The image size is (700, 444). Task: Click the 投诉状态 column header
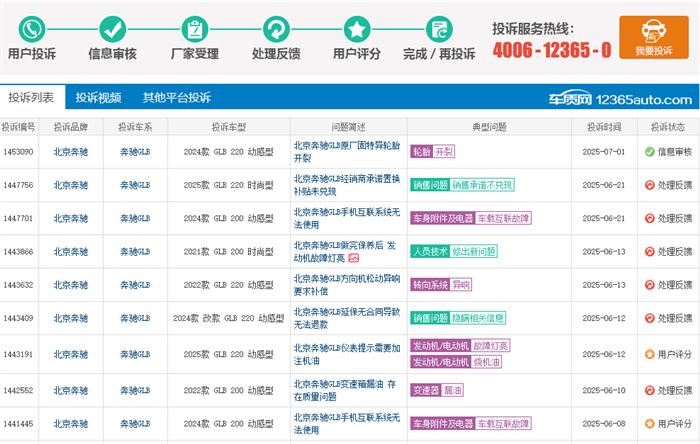click(668, 127)
